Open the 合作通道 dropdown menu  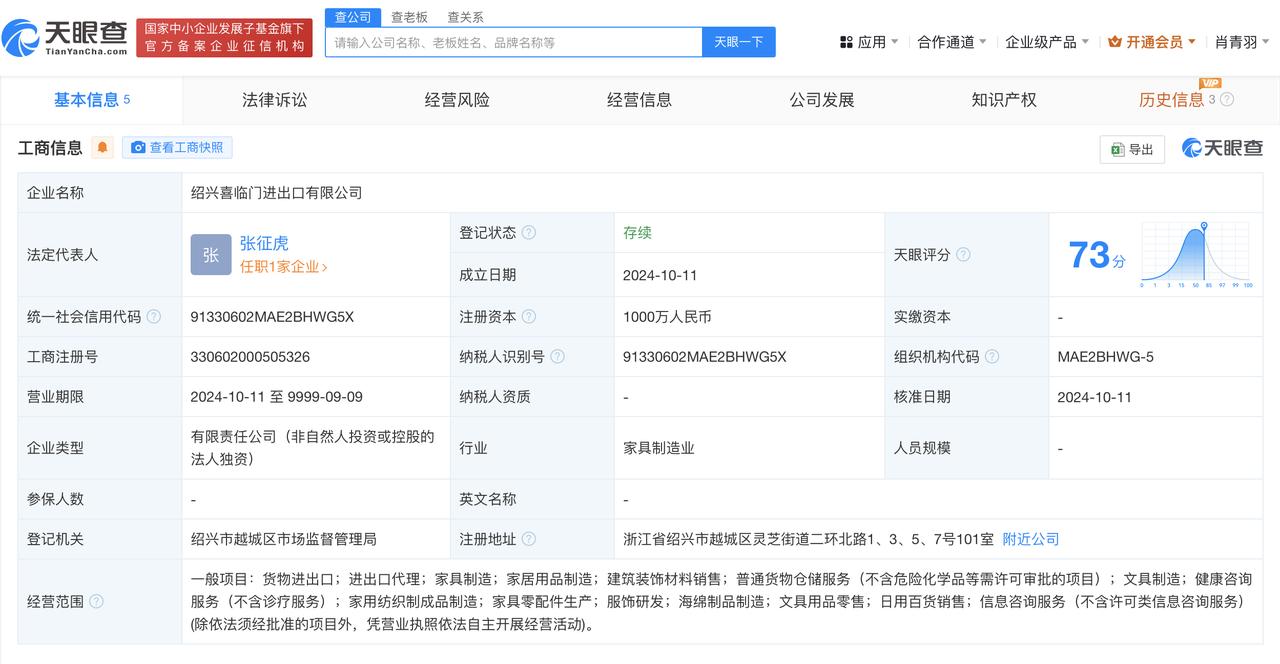click(952, 42)
